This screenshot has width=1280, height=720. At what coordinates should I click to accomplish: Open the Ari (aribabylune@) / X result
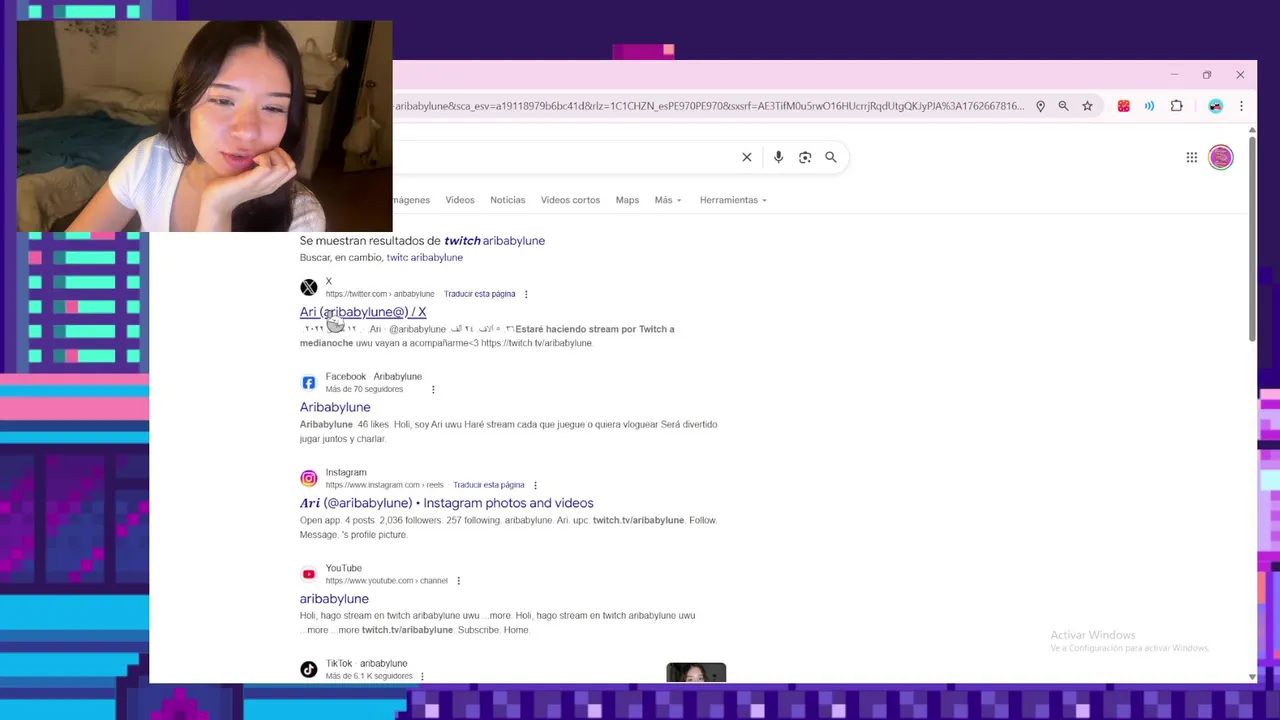click(x=363, y=312)
